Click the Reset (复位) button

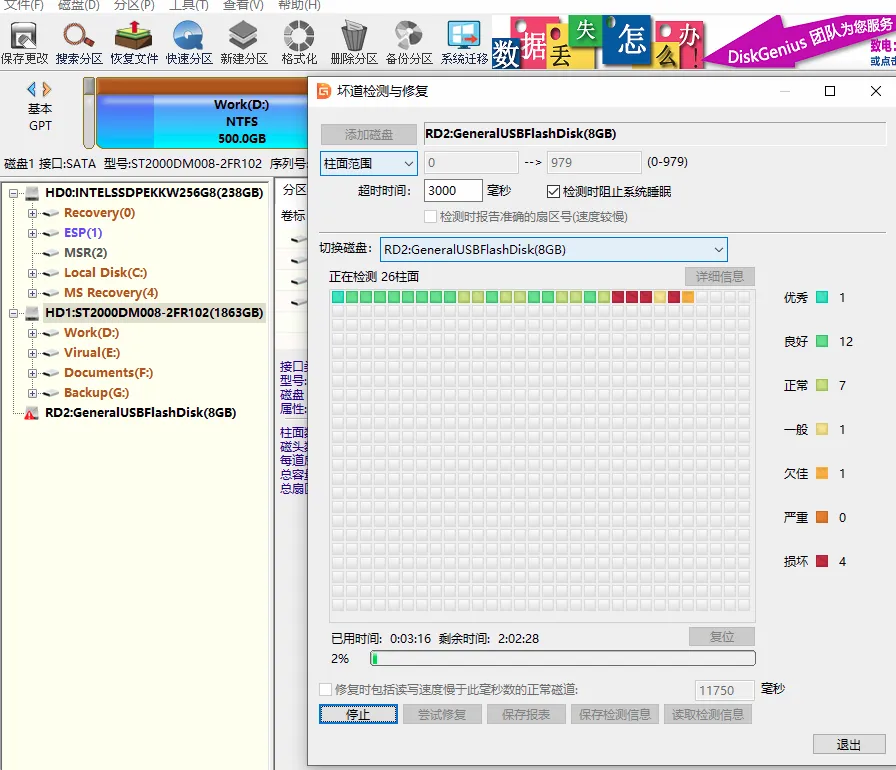click(x=722, y=636)
